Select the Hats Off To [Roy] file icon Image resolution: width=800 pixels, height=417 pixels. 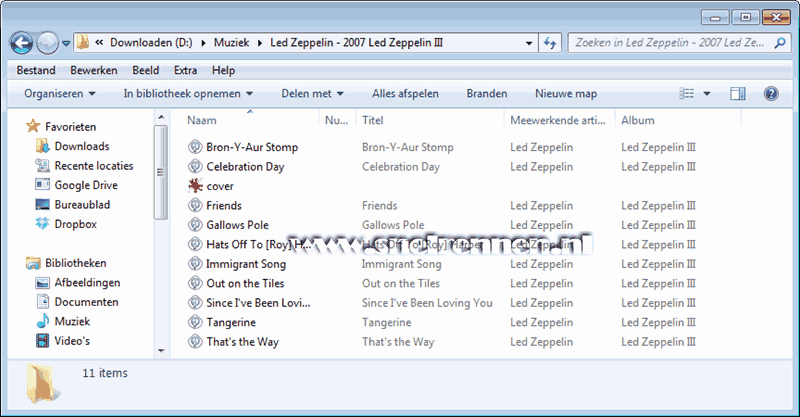coord(195,244)
